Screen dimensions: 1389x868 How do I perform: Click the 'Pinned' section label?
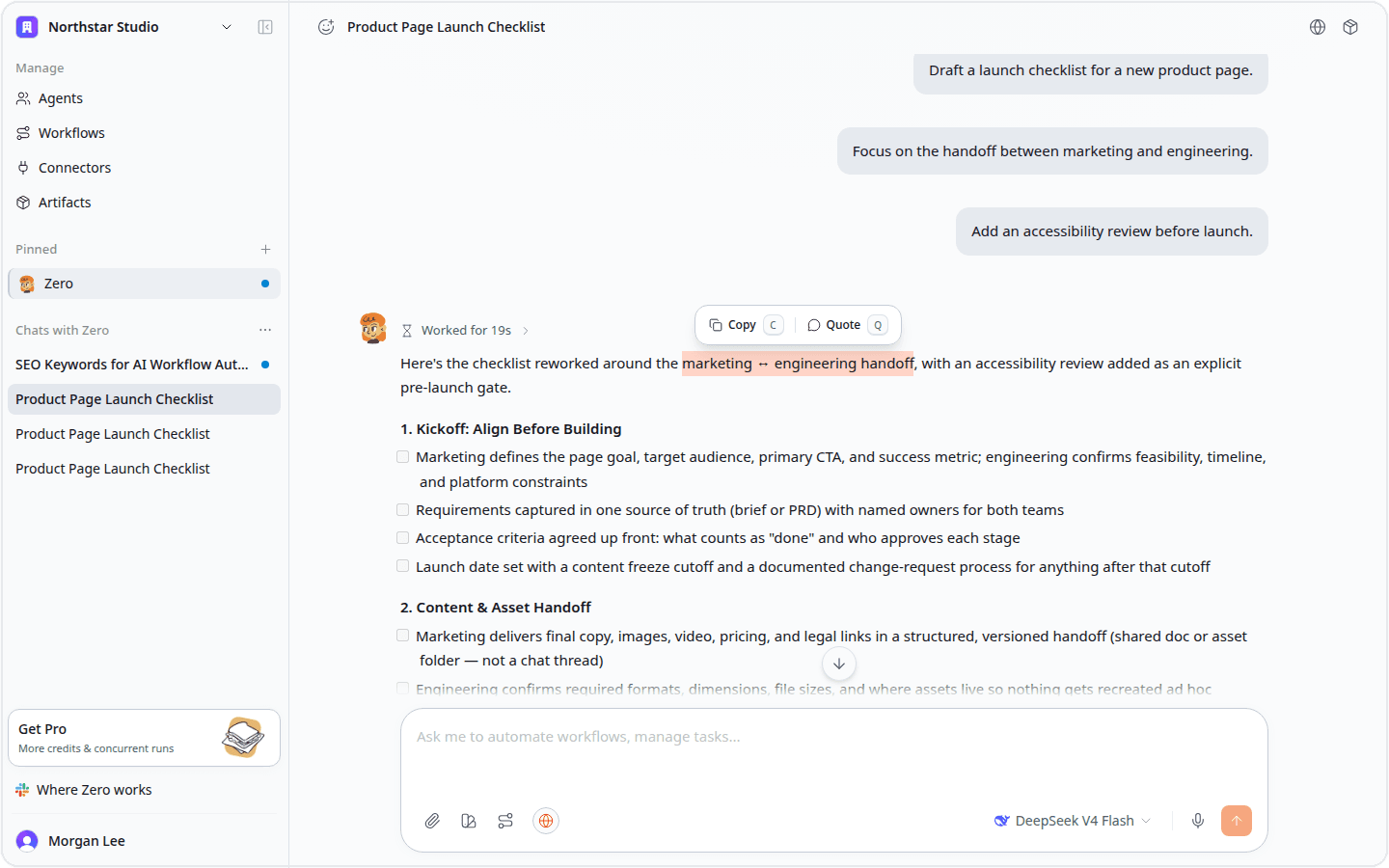[37, 249]
